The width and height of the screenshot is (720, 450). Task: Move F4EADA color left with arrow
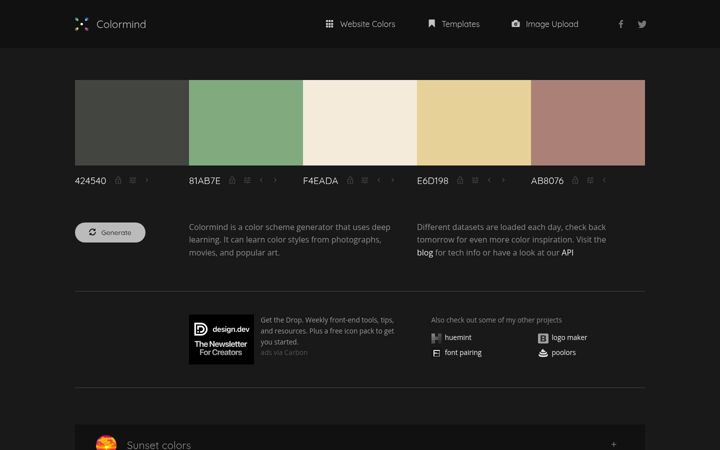pyautogui.click(x=379, y=180)
